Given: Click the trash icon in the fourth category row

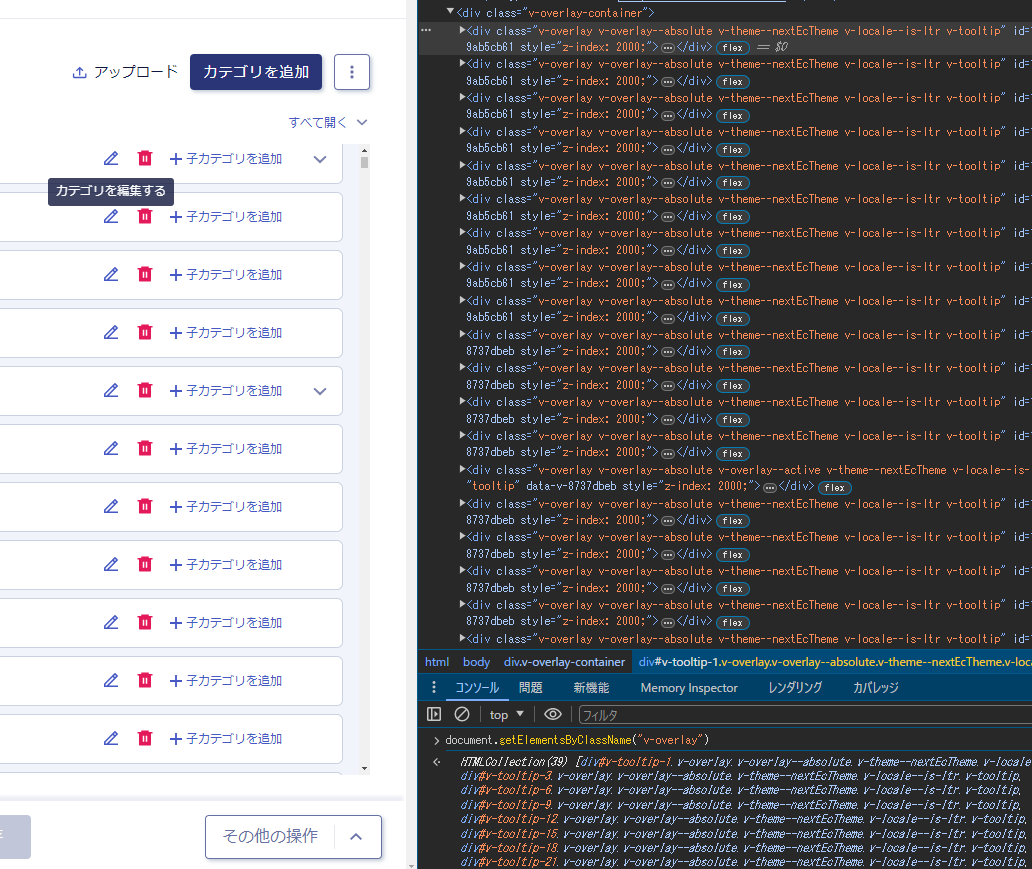Looking at the screenshot, I should tap(145, 332).
